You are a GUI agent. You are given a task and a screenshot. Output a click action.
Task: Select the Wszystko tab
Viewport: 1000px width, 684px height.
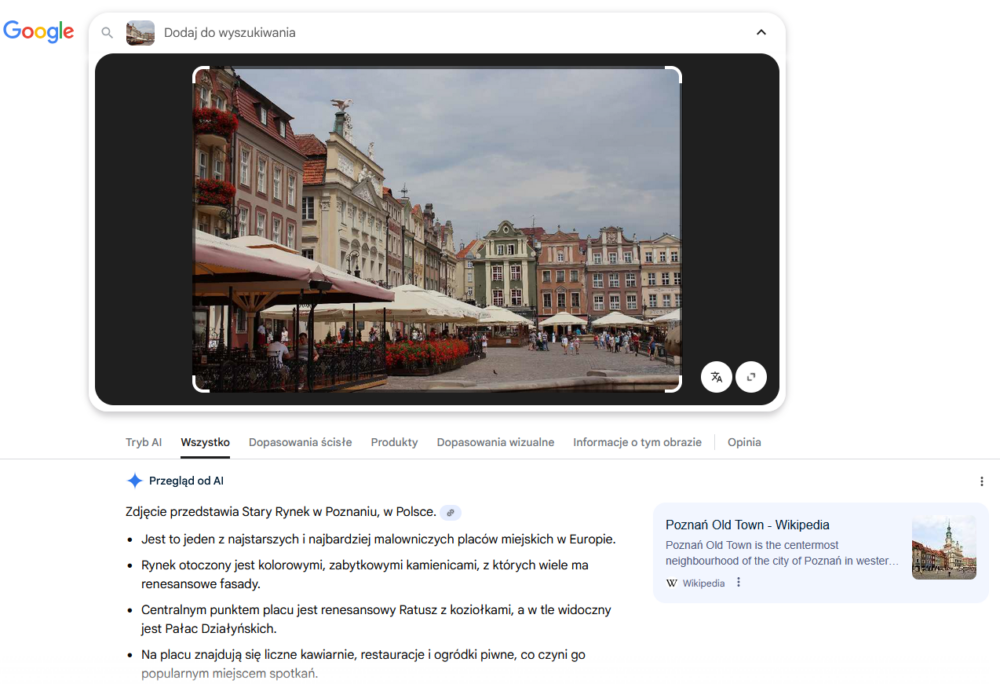[205, 442]
